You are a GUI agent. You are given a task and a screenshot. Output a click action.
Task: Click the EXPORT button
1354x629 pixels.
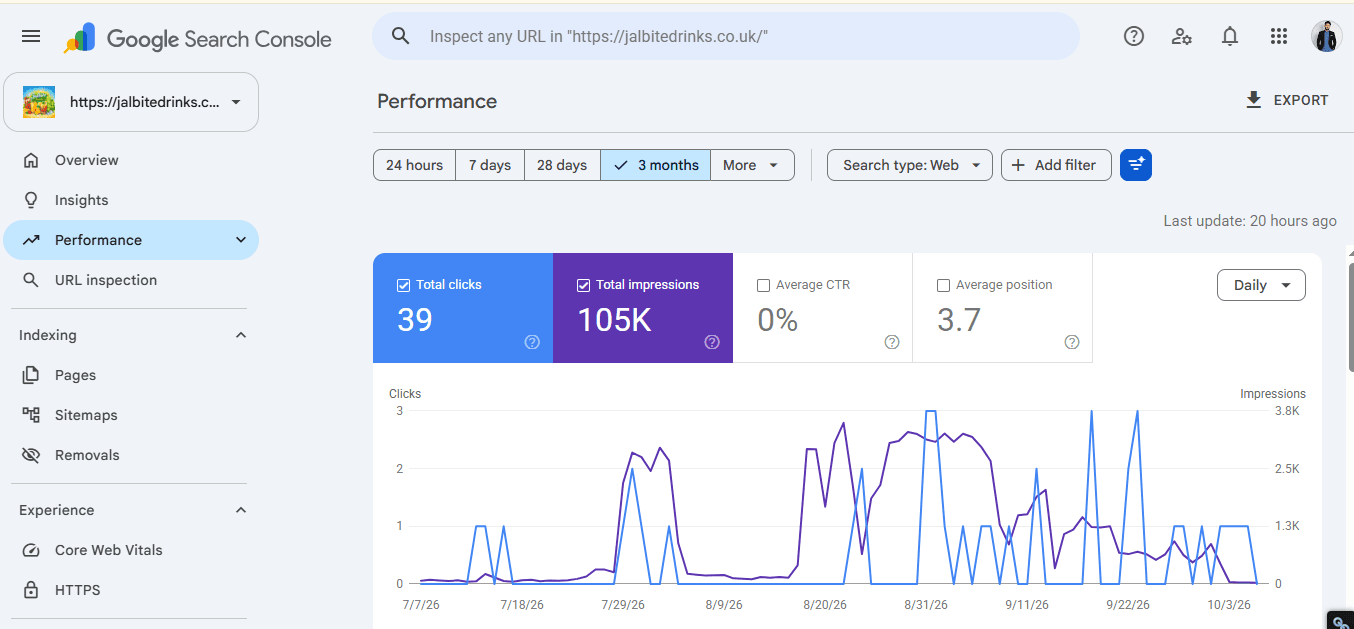point(1286,100)
